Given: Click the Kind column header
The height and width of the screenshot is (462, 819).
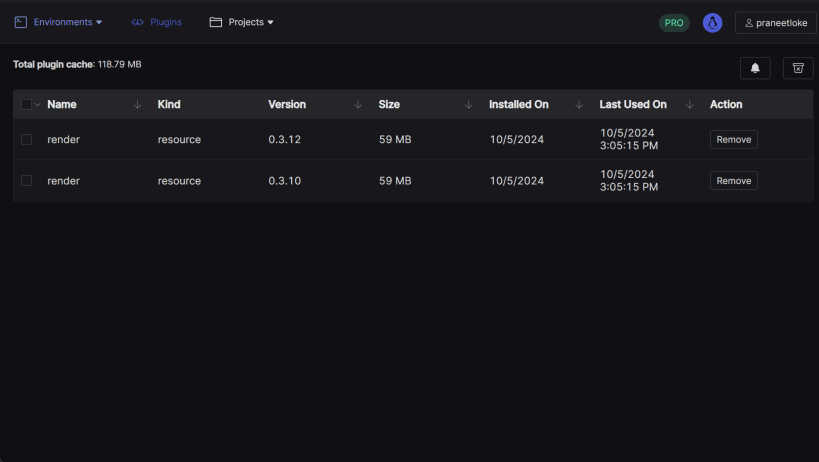Looking at the screenshot, I should click(x=169, y=104).
